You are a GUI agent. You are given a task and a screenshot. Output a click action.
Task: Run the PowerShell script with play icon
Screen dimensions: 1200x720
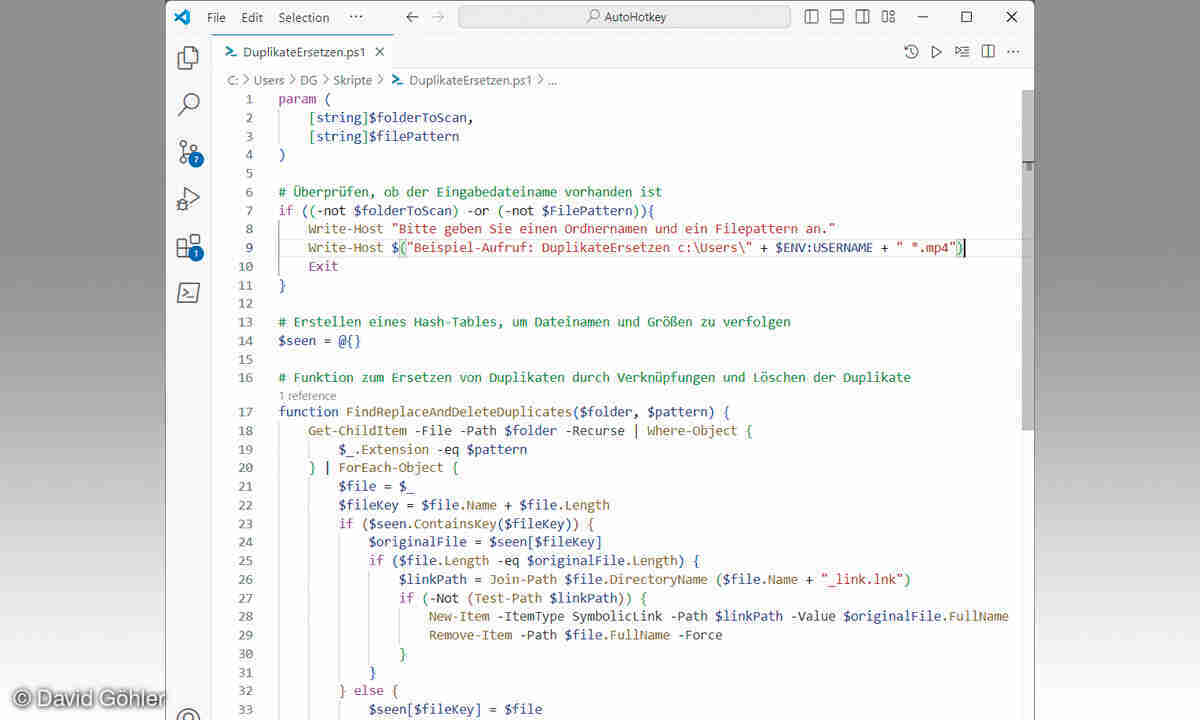(936, 52)
